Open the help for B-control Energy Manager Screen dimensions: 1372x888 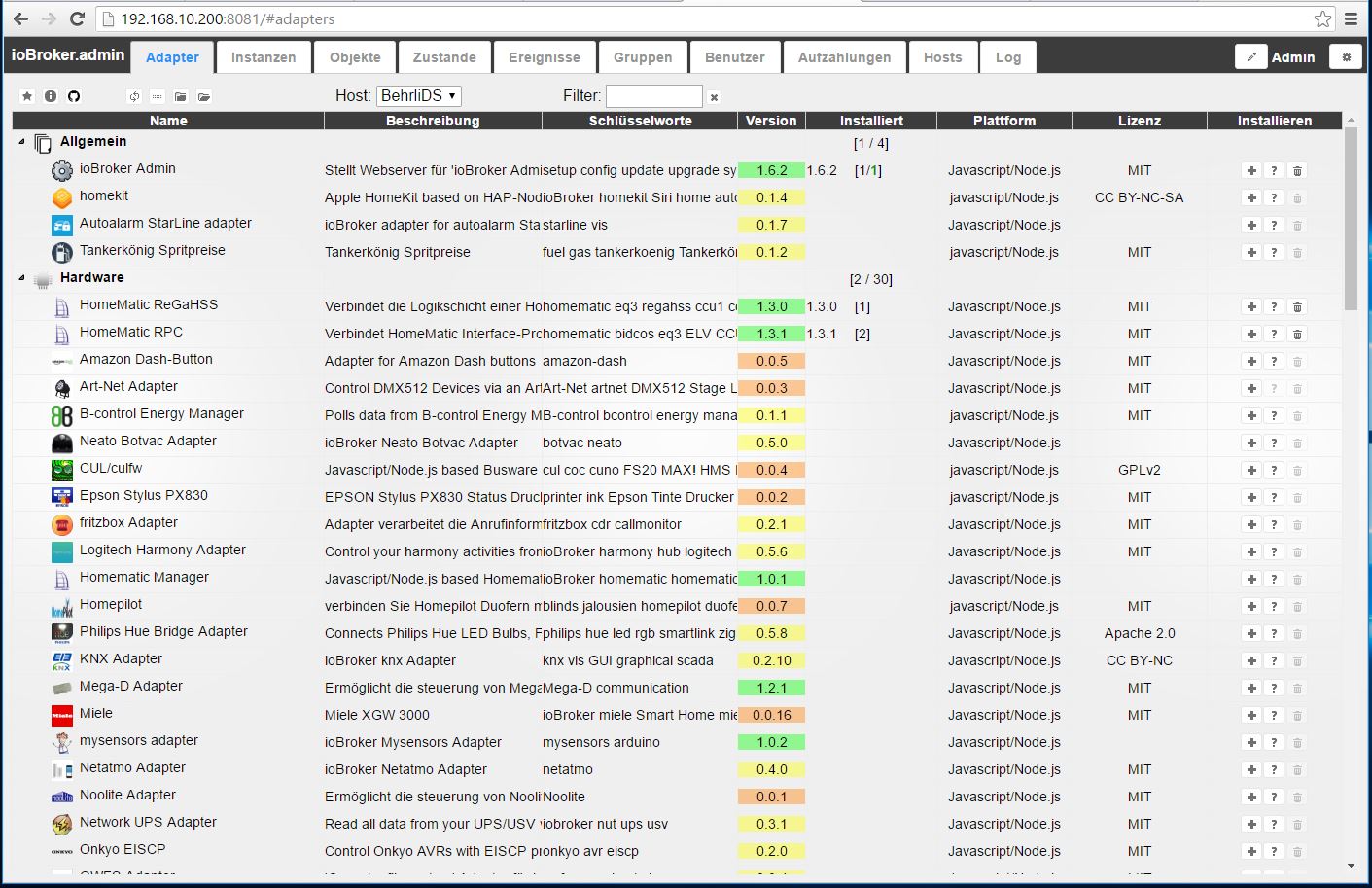1274,415
